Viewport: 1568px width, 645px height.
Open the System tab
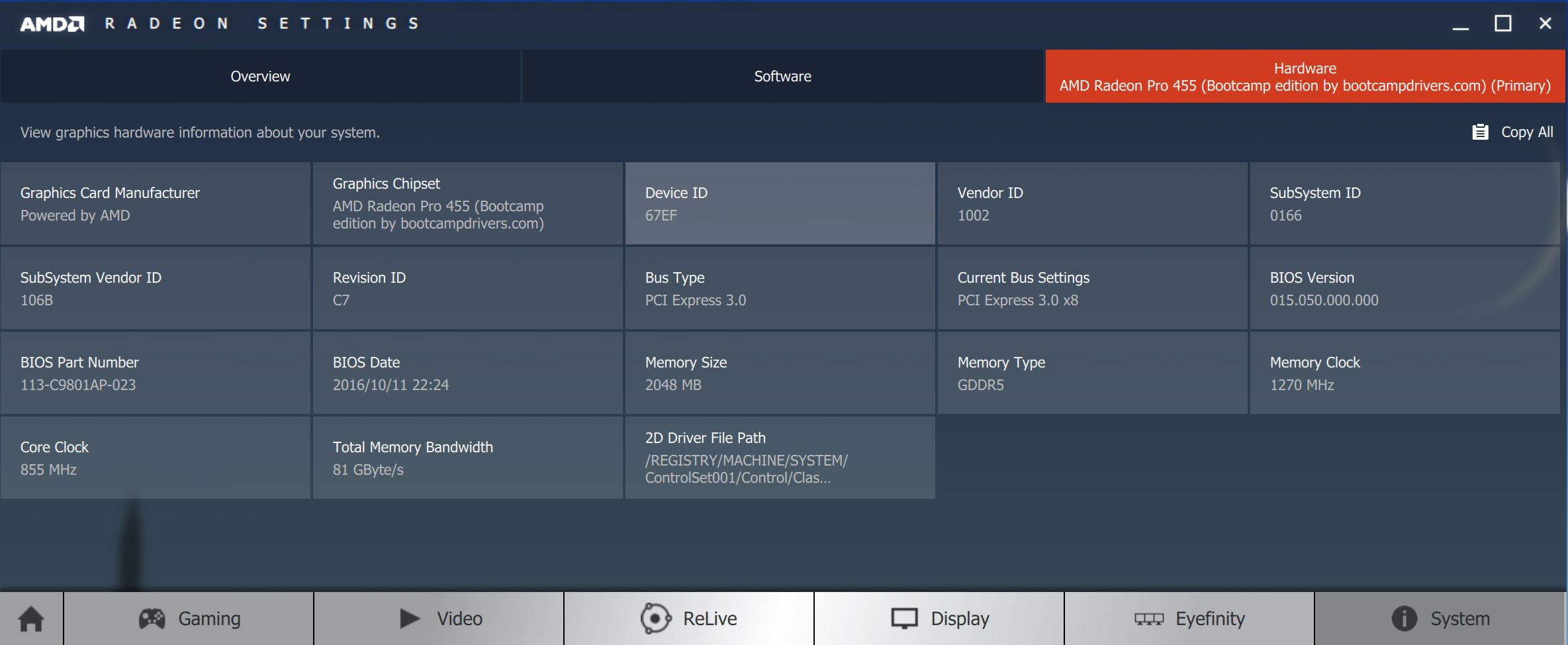pyautogui.click(x=1440, y=619)
